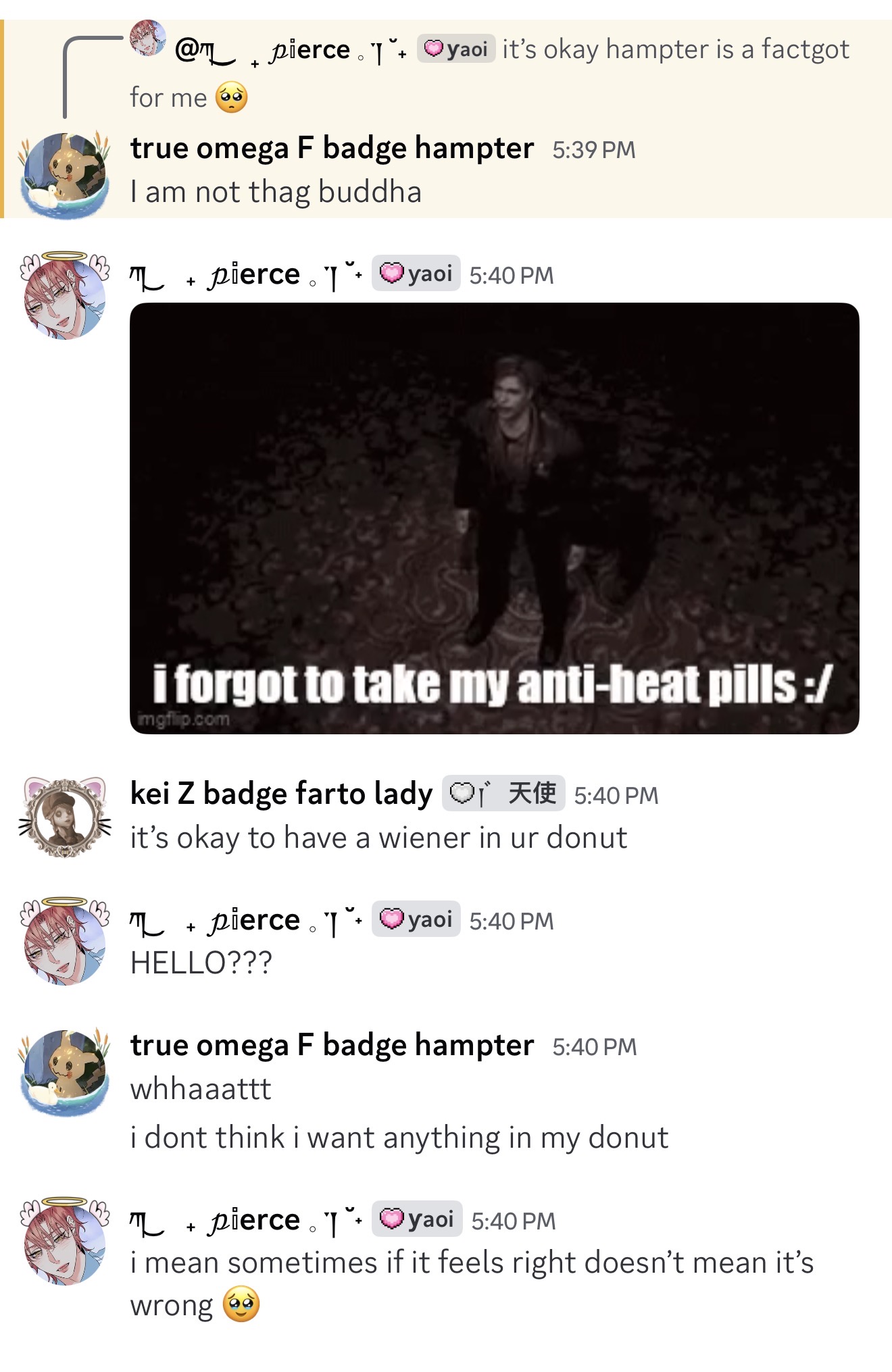Click username 'true omega F badge hampter' at 5:39 PM

click(332, 148)
